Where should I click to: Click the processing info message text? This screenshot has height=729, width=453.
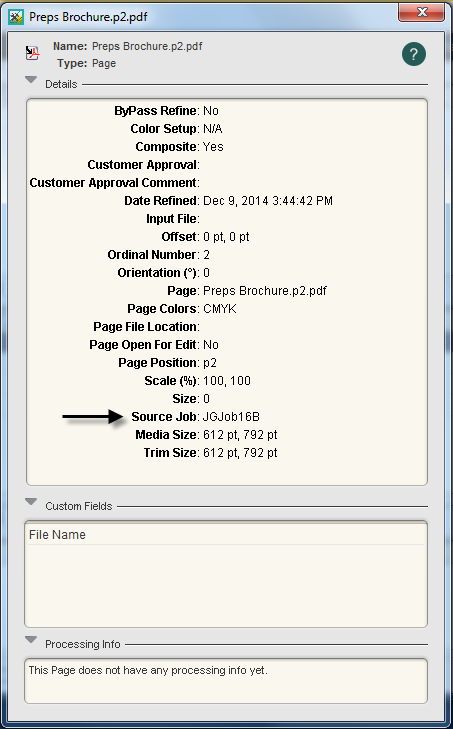tap(148, 670)
